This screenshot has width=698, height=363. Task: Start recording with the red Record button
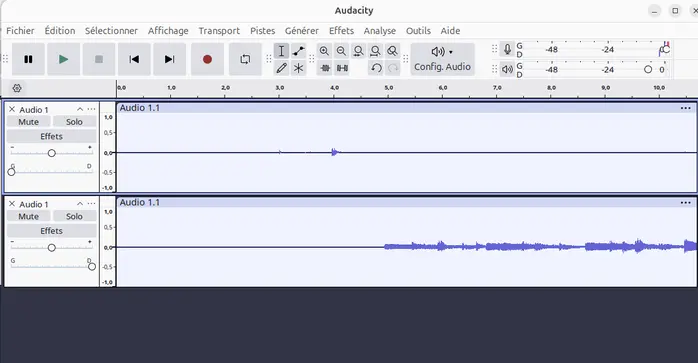coord(207,59)
